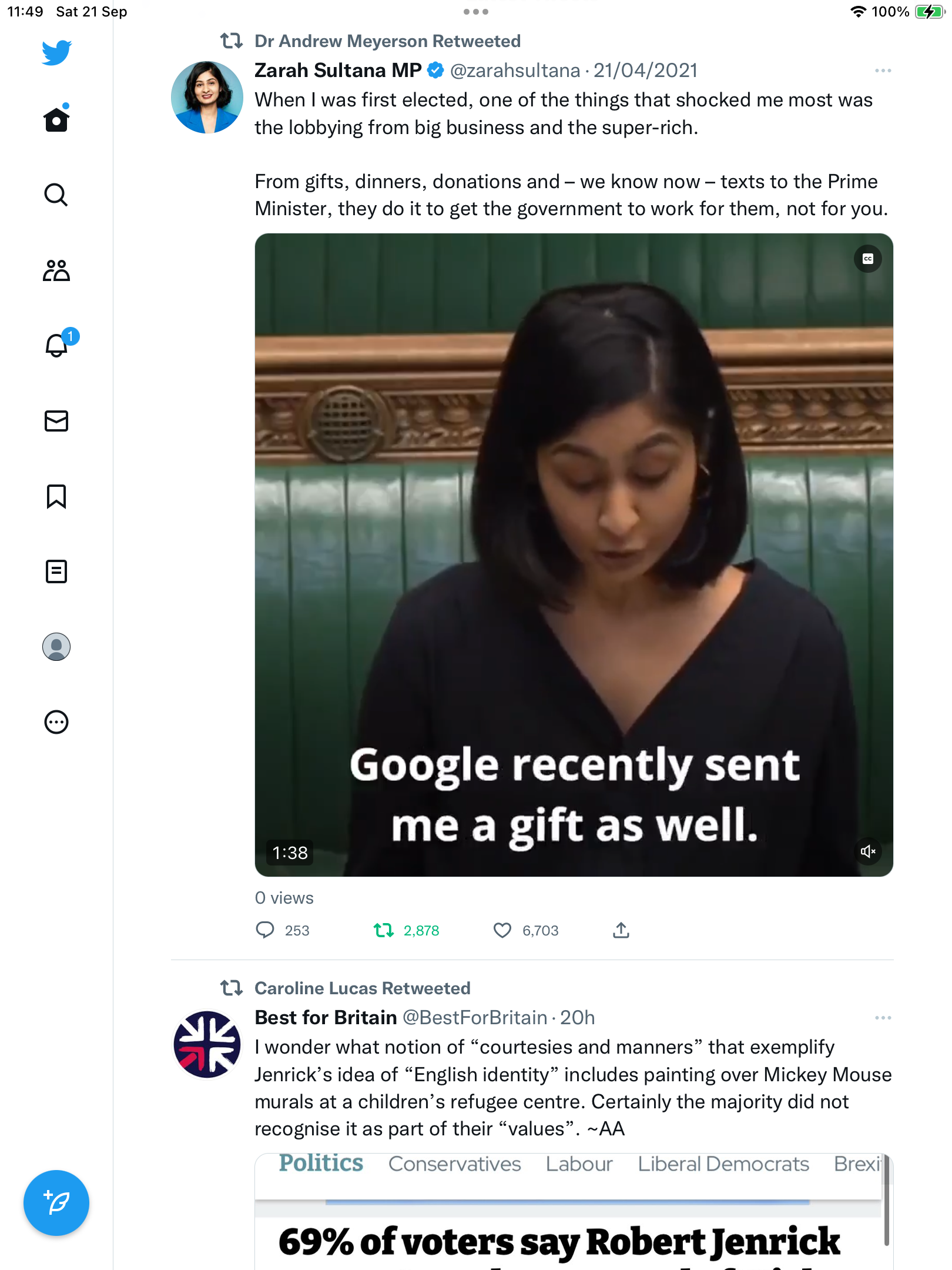This screenshot has width=952, height=1270.
Task: Tap the battery charging icon
Action: [928, 12]
